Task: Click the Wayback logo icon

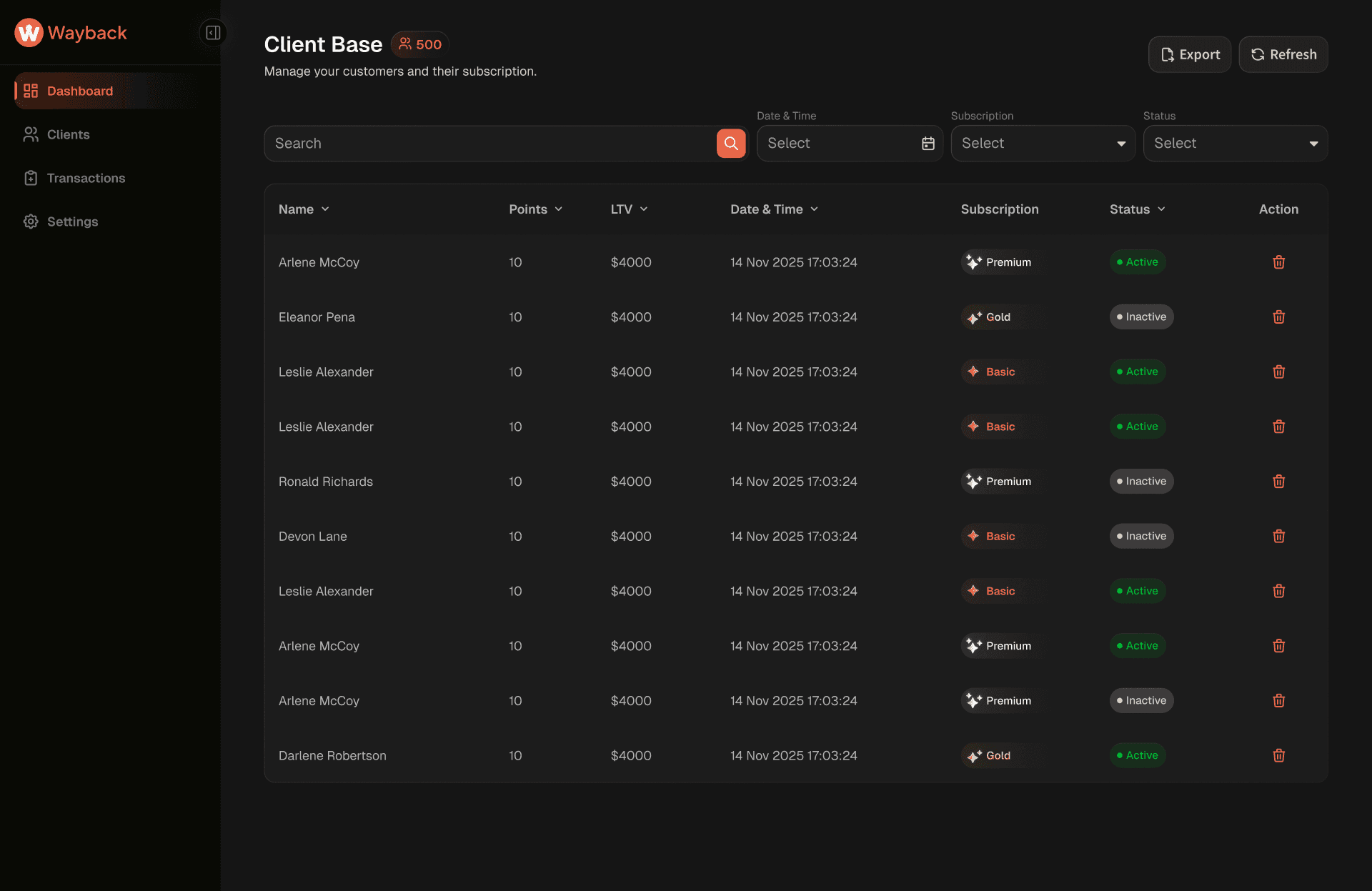Action: [x=29, y=33]
